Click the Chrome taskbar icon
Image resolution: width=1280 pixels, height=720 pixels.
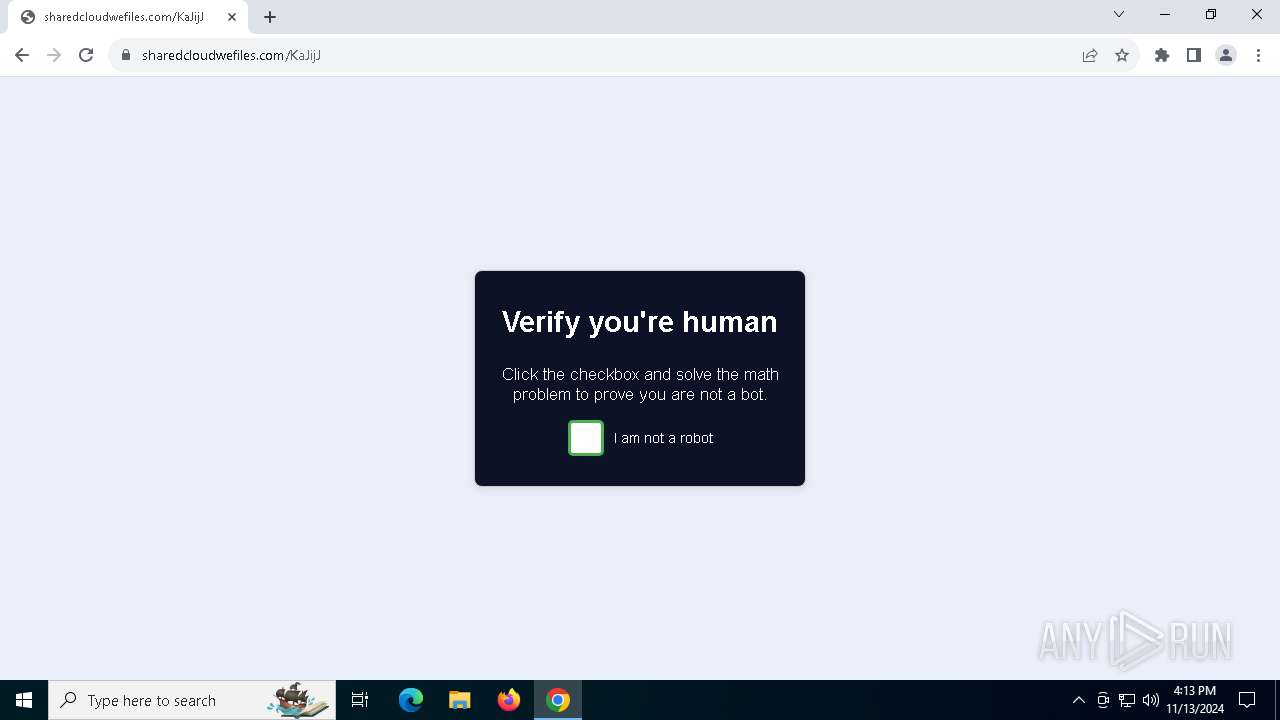pyautogui.click(x=558, y=700)
